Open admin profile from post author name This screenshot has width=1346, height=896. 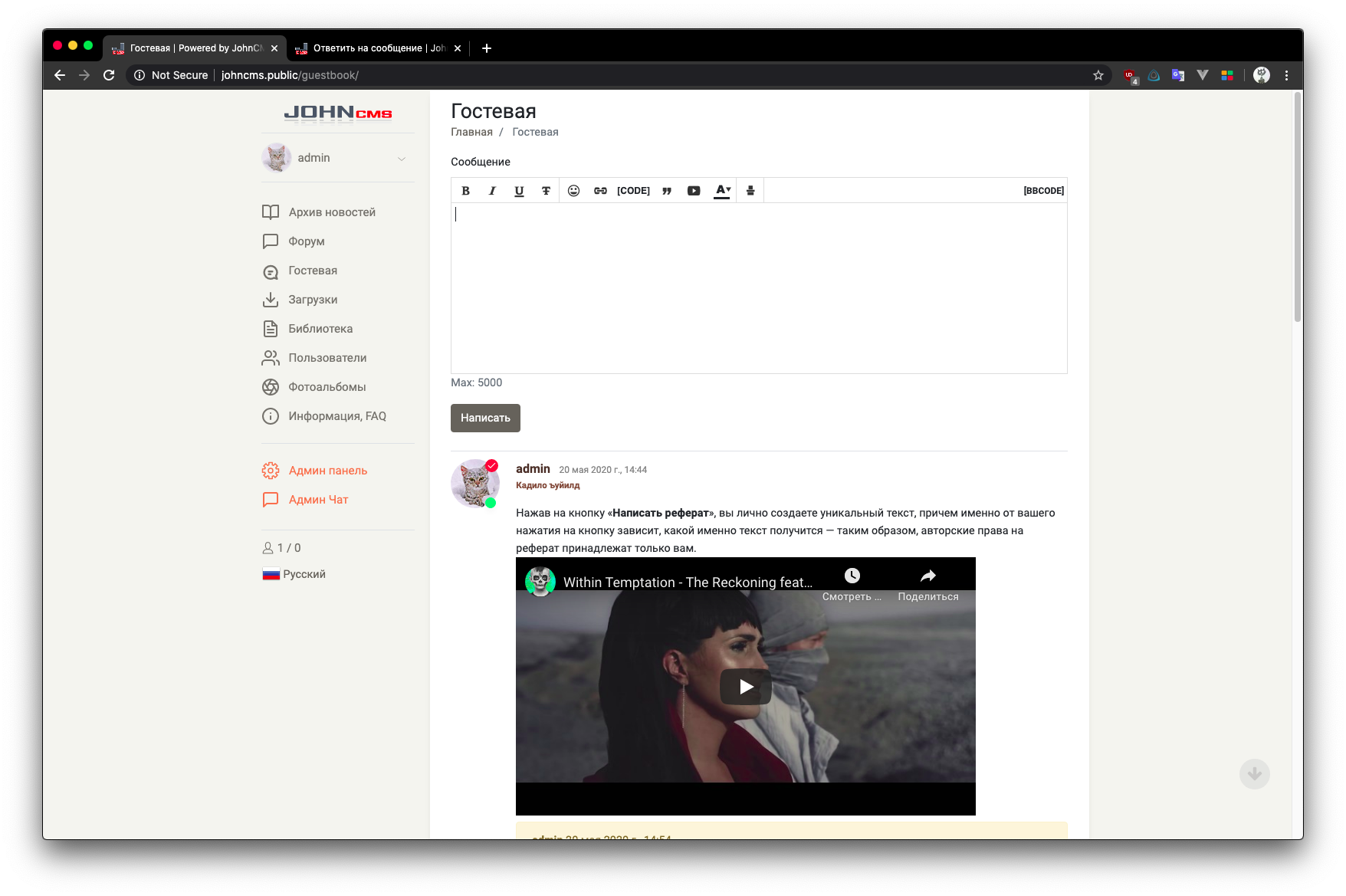533,469
